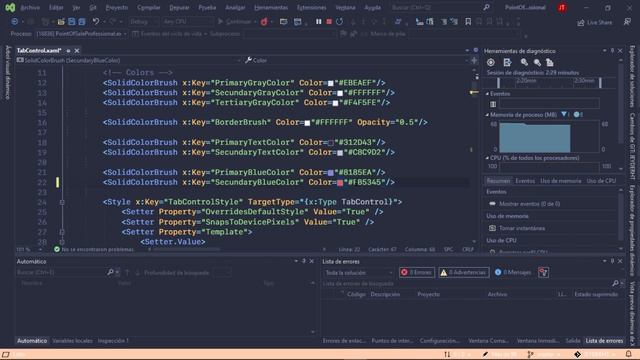Click the bookmark toolbar icon
This screenshot has width=640, height=360.
coord(468,22)
